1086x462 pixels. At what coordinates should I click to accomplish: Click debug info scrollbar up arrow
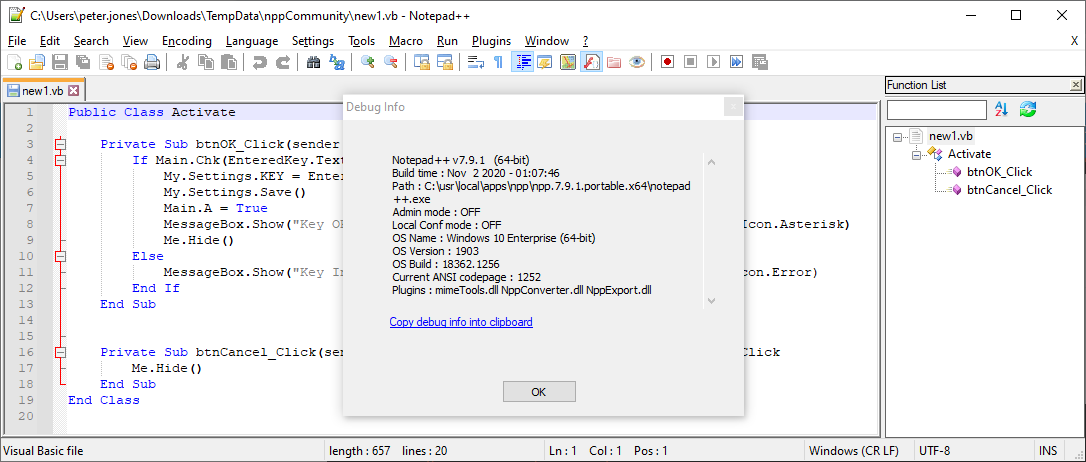coord(711,161)
